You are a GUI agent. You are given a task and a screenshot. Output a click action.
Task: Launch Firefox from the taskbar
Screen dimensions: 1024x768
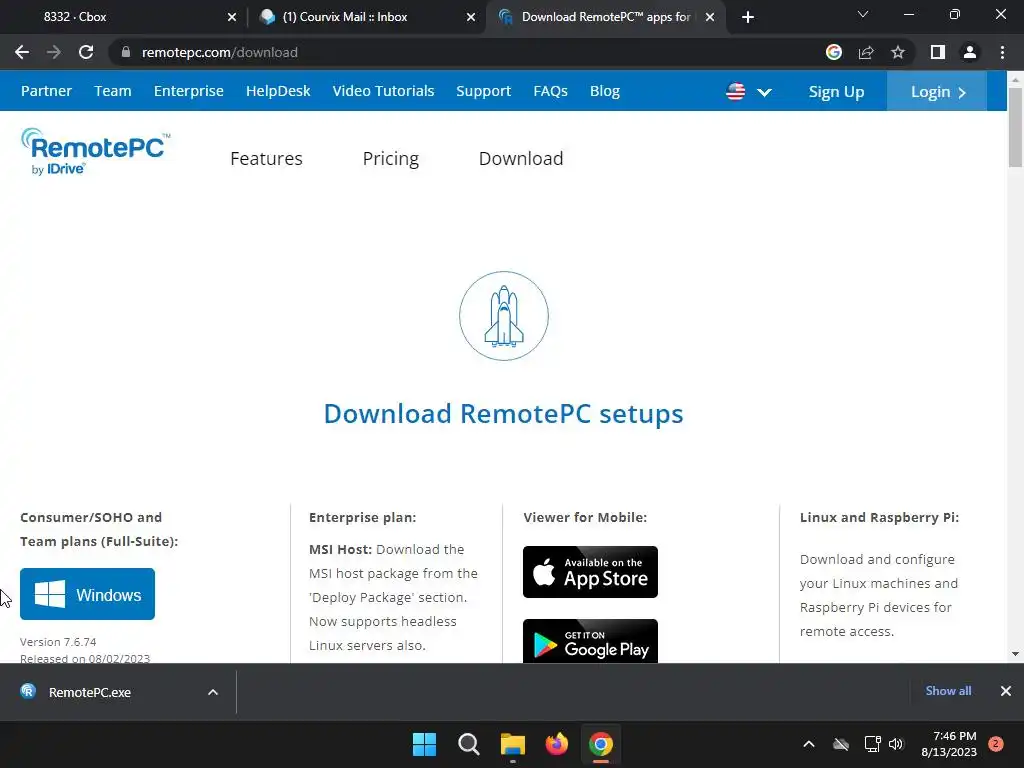click(x=556, y=744)
